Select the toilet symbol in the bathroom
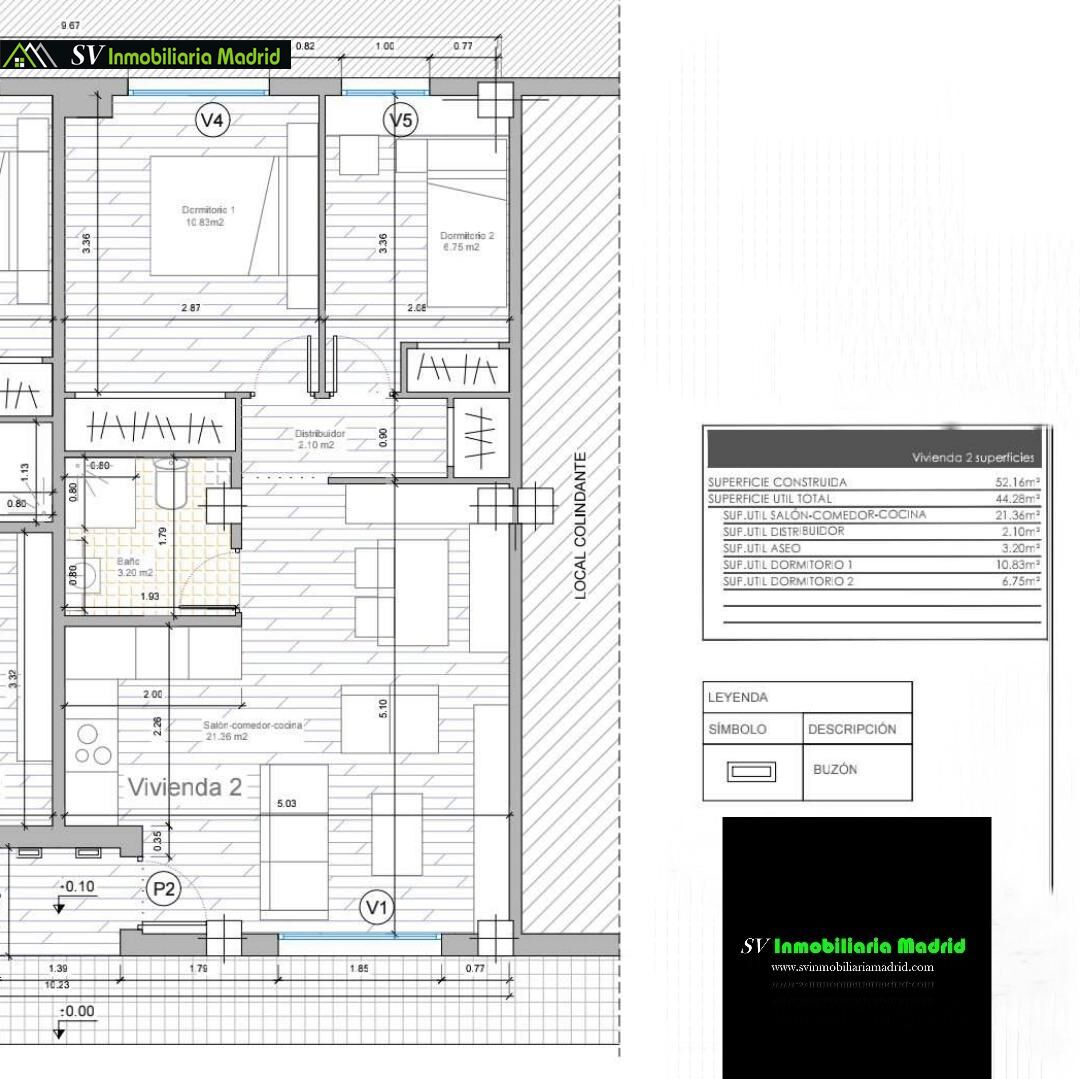Image resolution: width=1080 pixels, height=1079 pixels. tap(172, 485)
